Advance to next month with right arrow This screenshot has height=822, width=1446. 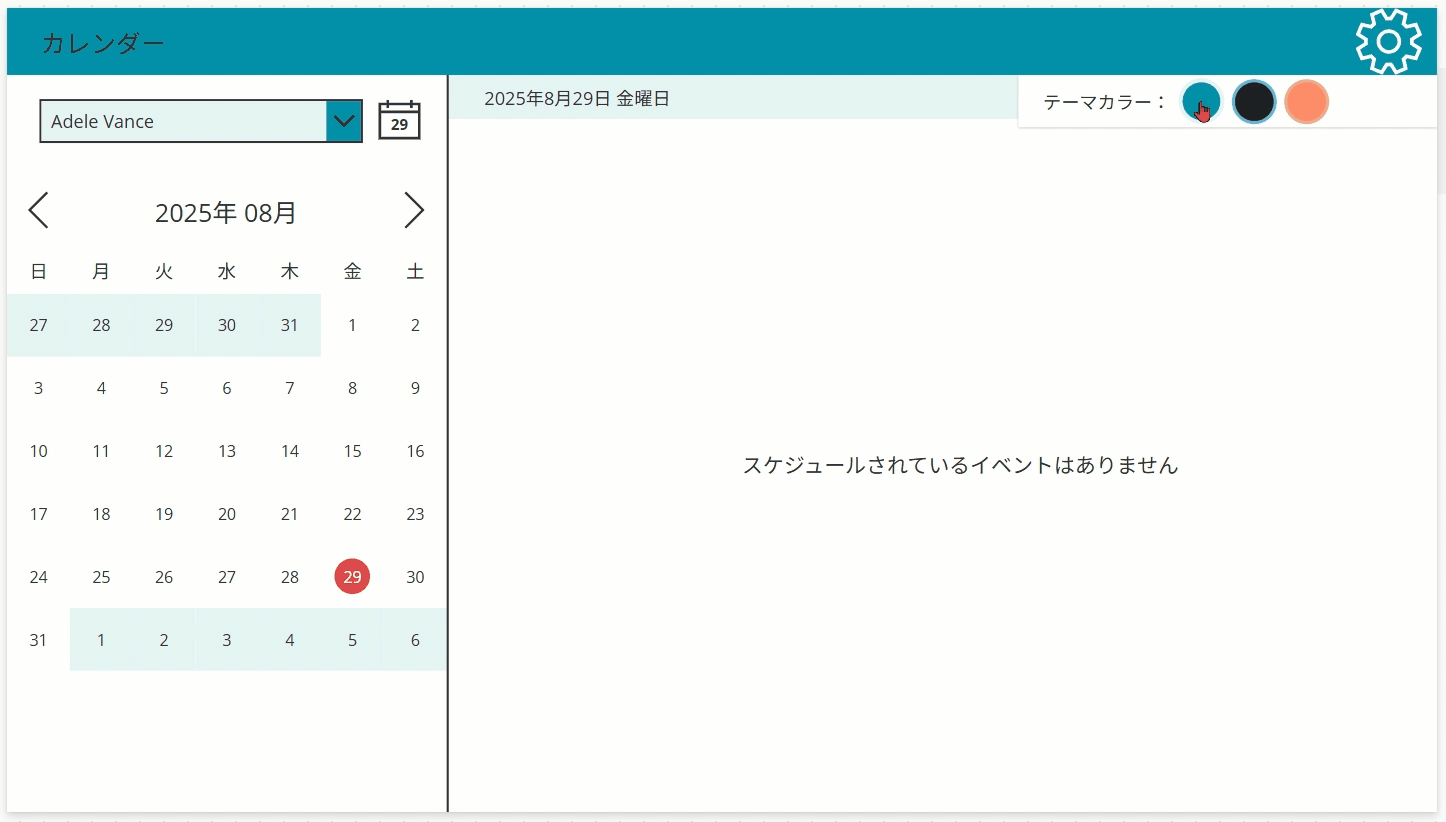coord(413,211)
